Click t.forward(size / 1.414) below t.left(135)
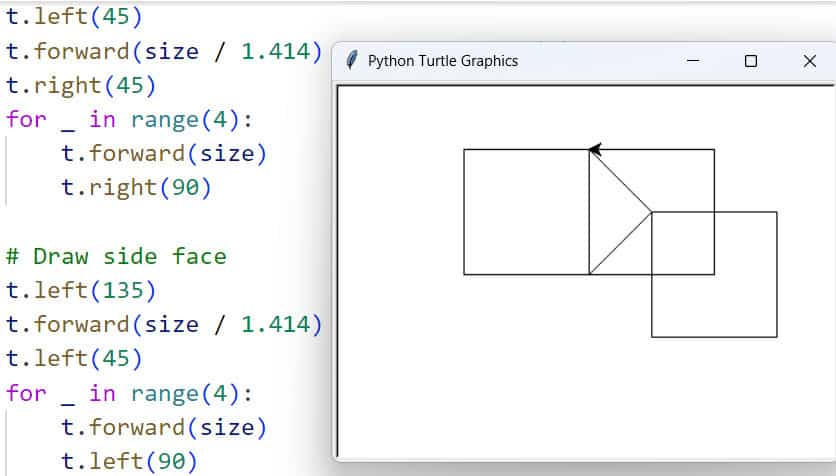 click(164, 325)
